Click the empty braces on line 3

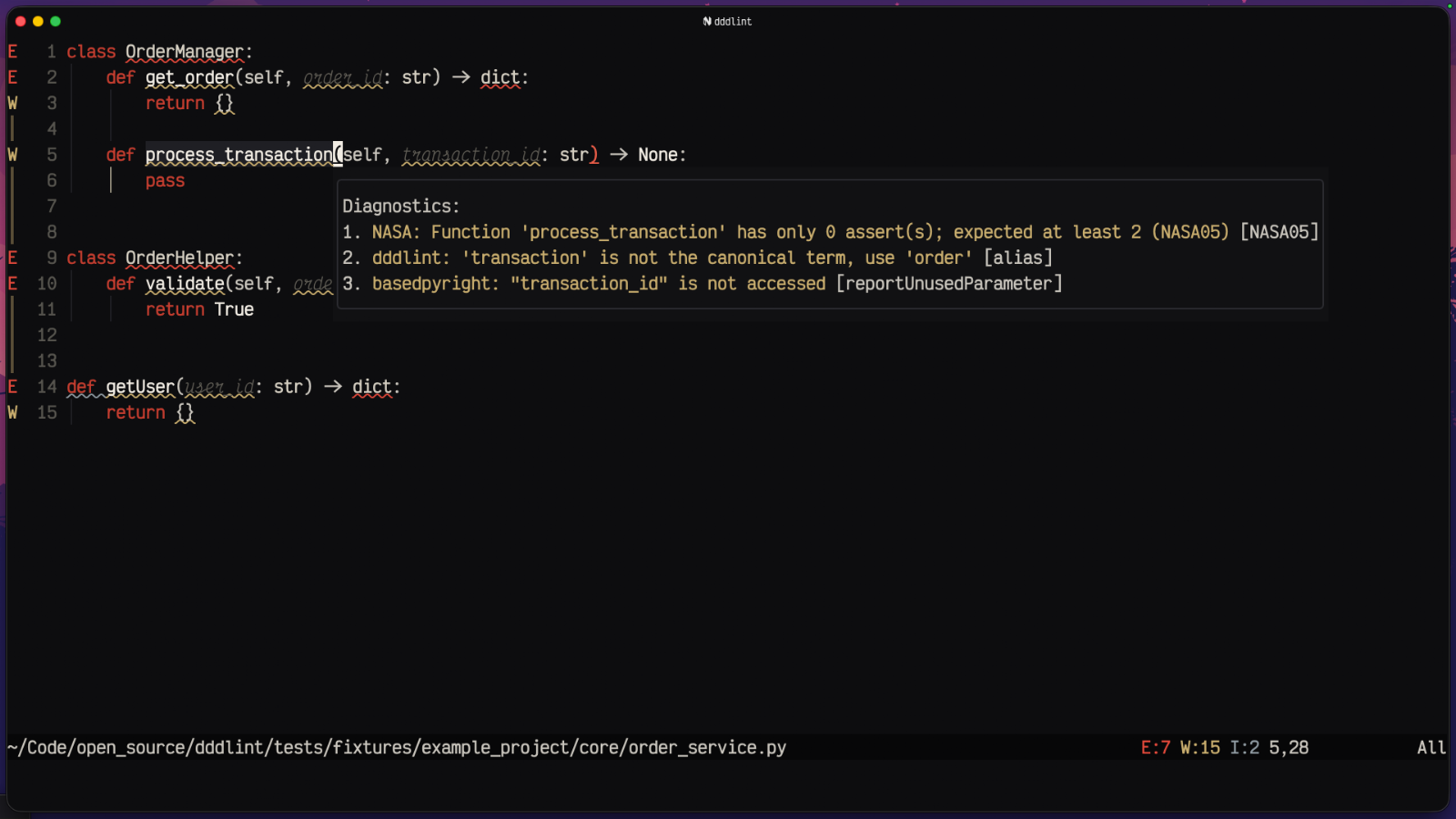[x=225, y=103]
